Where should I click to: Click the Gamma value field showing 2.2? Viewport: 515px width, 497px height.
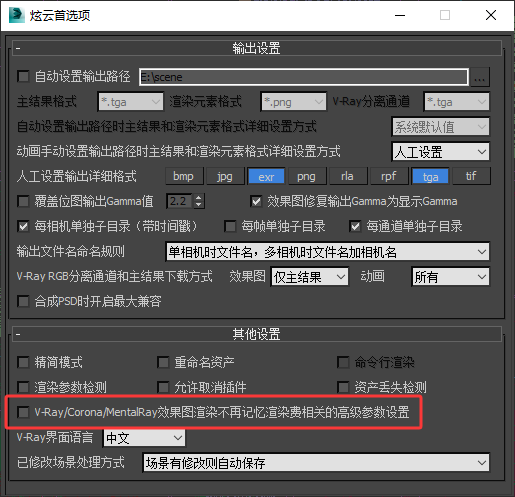[x=180, y=201]
